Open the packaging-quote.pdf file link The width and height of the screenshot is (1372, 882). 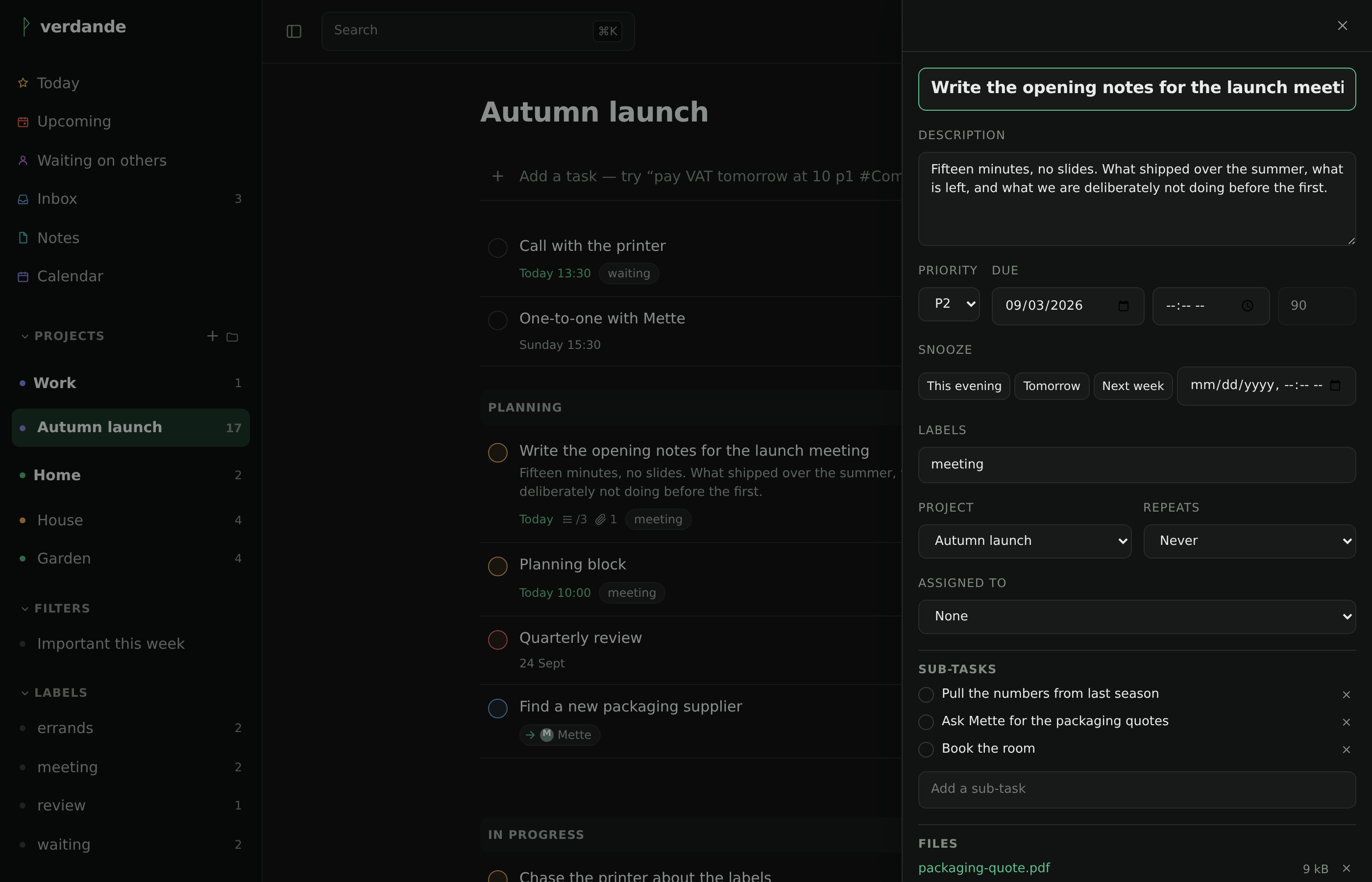[984, 868]
